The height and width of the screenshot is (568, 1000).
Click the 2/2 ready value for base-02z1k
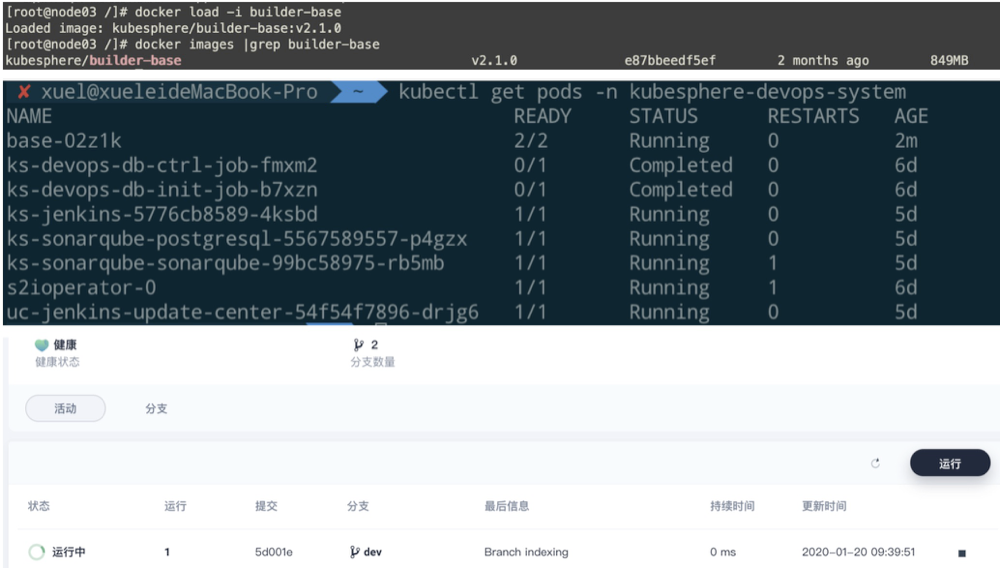531,141
